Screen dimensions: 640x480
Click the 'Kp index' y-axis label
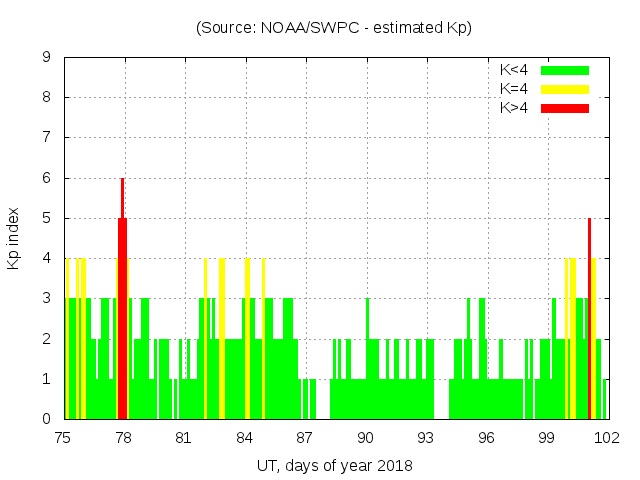[x=14, y=238]
